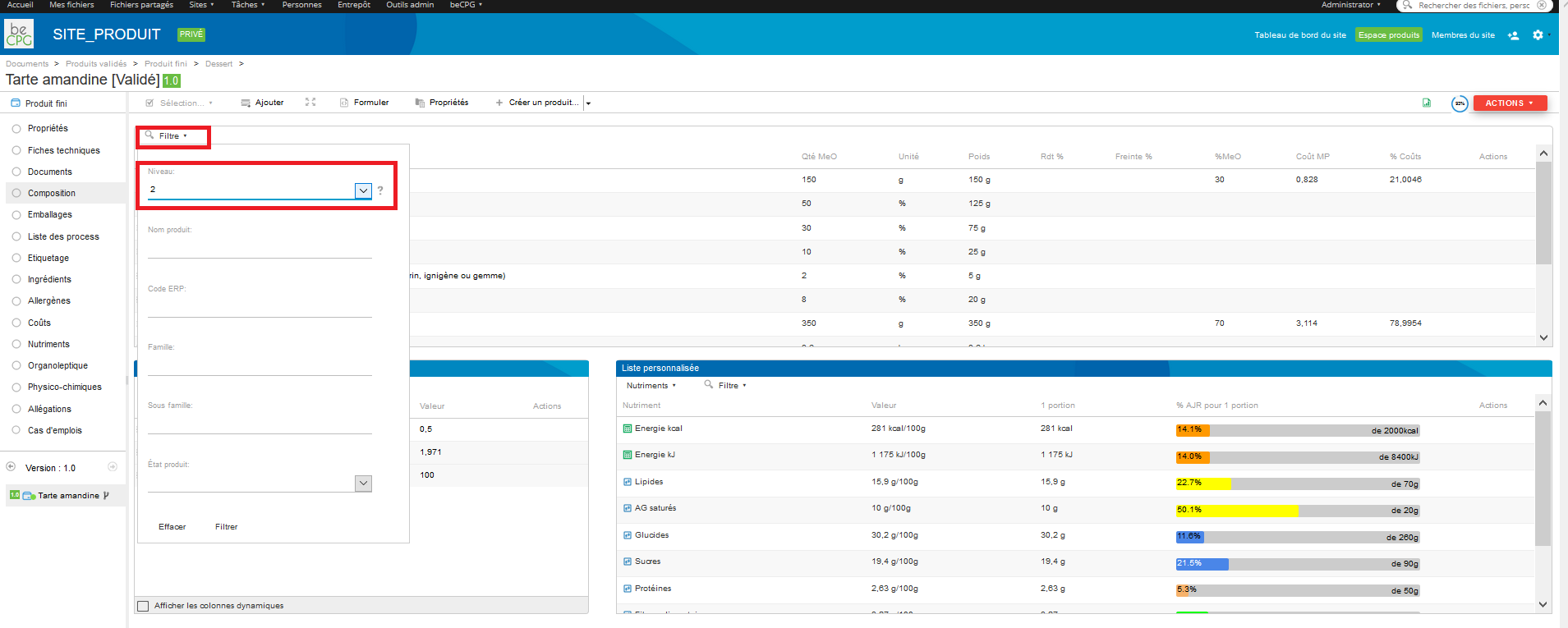The width and height of the screenshot is (1568, 628).
Task: Click the invite user icon
Action: [1513, 35]
